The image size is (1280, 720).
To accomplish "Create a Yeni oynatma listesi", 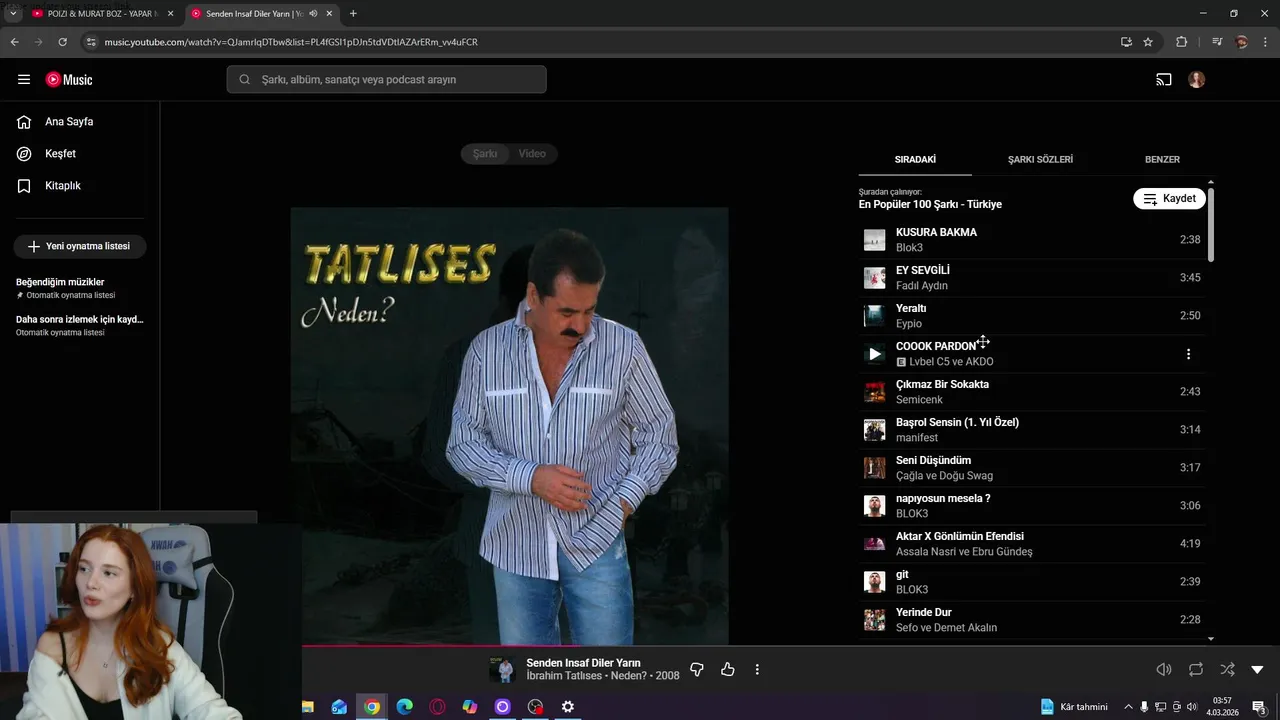I will coord(80,247).
